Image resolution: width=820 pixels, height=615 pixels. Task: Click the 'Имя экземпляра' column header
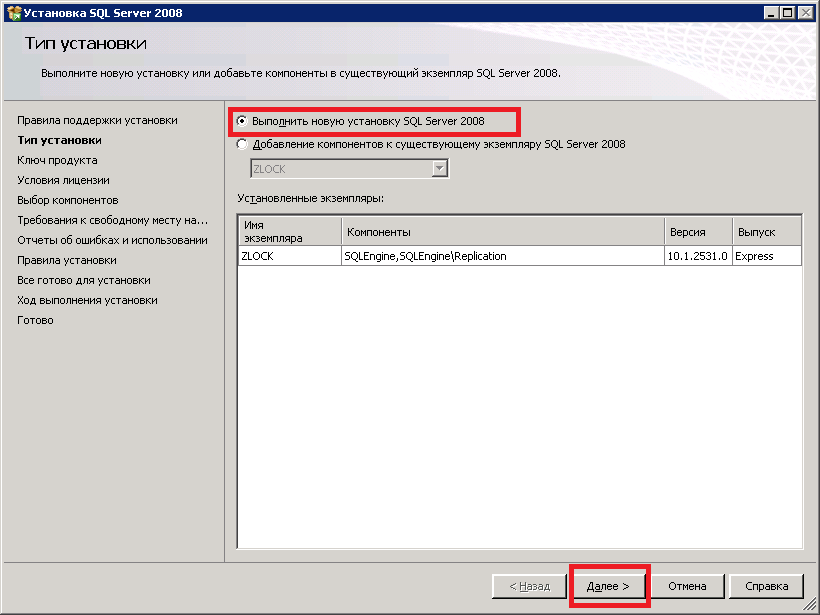(288, 232)
